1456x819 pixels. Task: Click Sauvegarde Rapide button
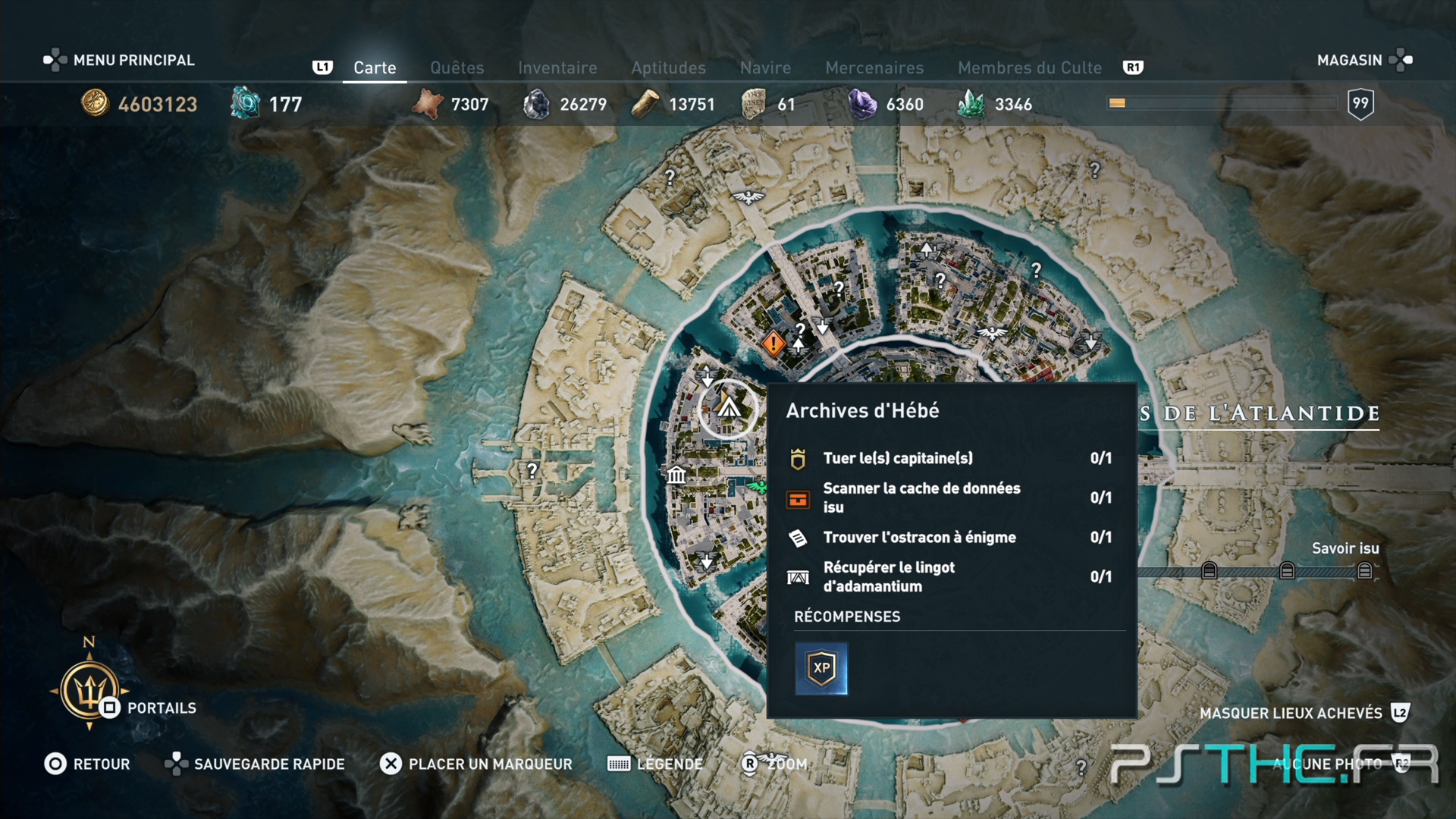coord(255,764)
